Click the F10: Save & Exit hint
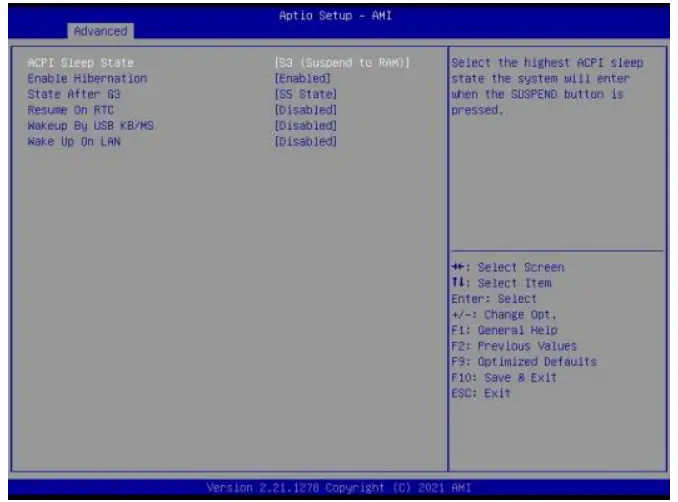Screen dimensions: 678x502 pyautogui.click(x=504, y=377)
